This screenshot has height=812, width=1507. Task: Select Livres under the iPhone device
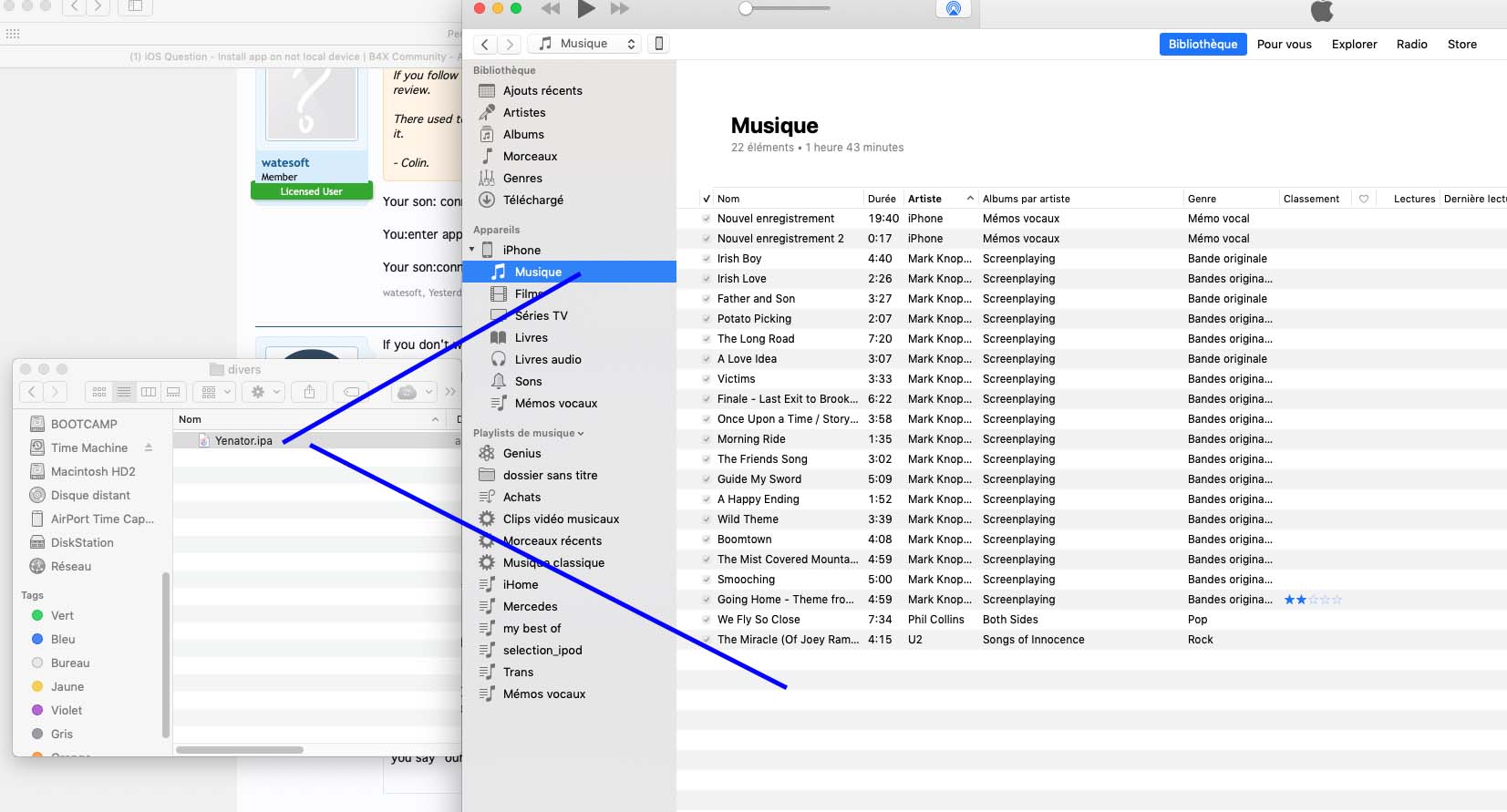(532, 337)
